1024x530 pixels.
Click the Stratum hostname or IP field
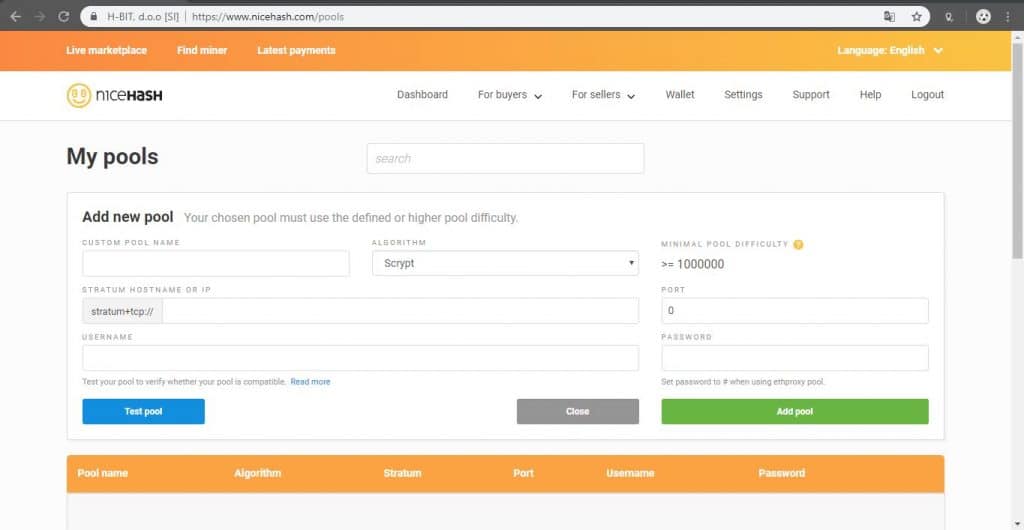[x=400, y=311]
